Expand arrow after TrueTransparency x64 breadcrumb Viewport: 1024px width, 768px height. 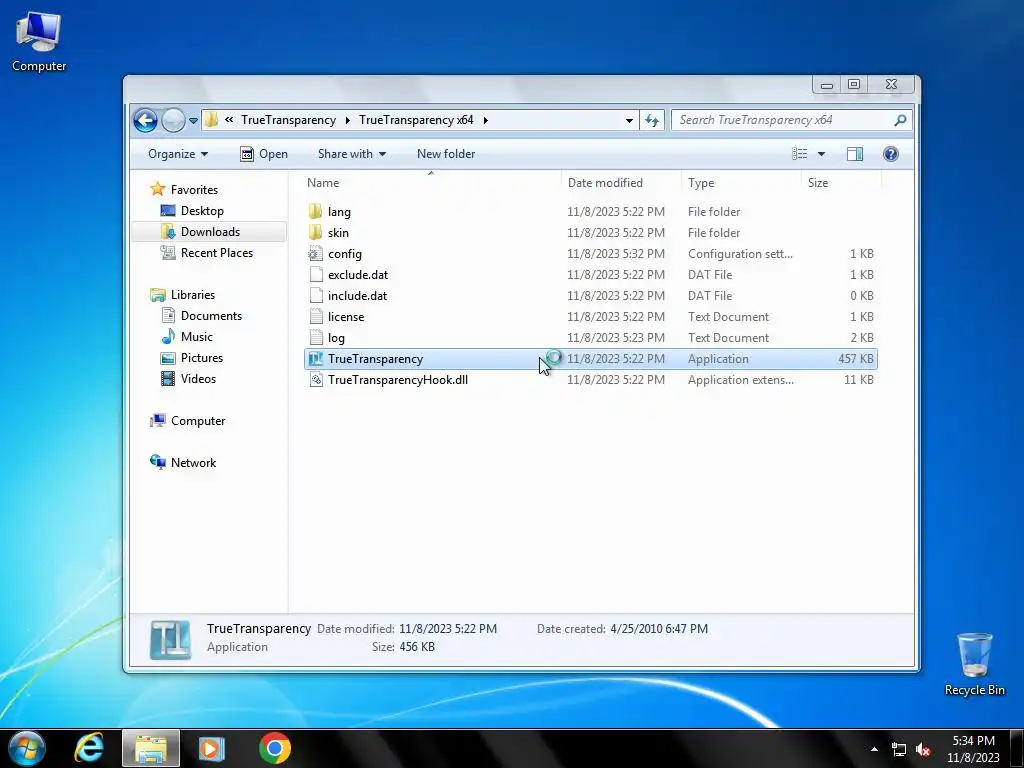[485, 120]
